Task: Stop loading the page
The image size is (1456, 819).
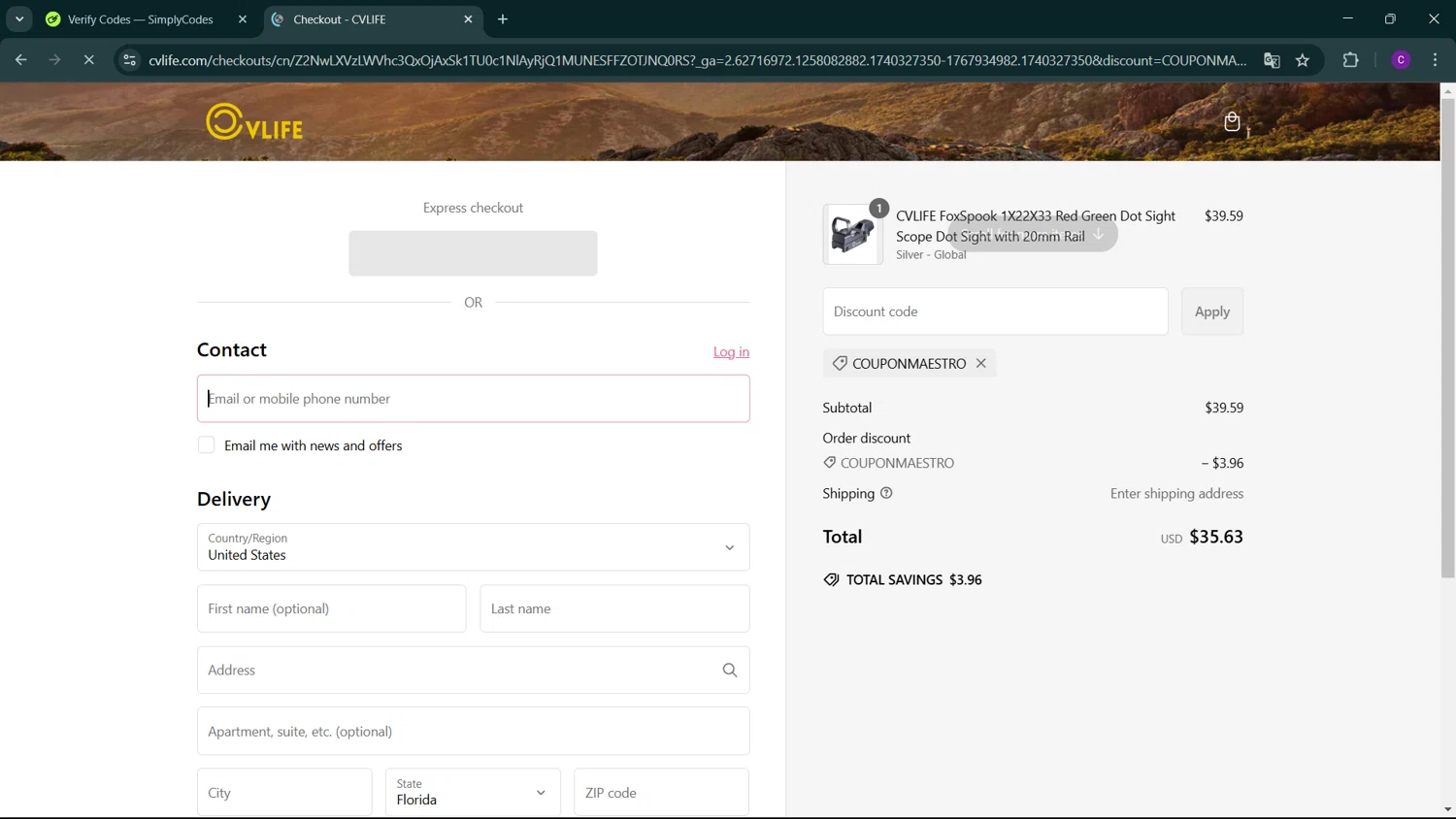Action: coord(88,60)
